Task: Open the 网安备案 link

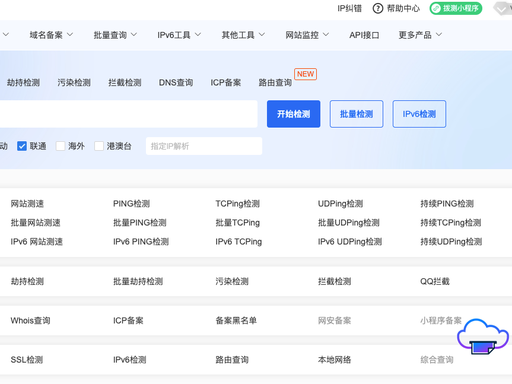Action: [x=335, y=321]
